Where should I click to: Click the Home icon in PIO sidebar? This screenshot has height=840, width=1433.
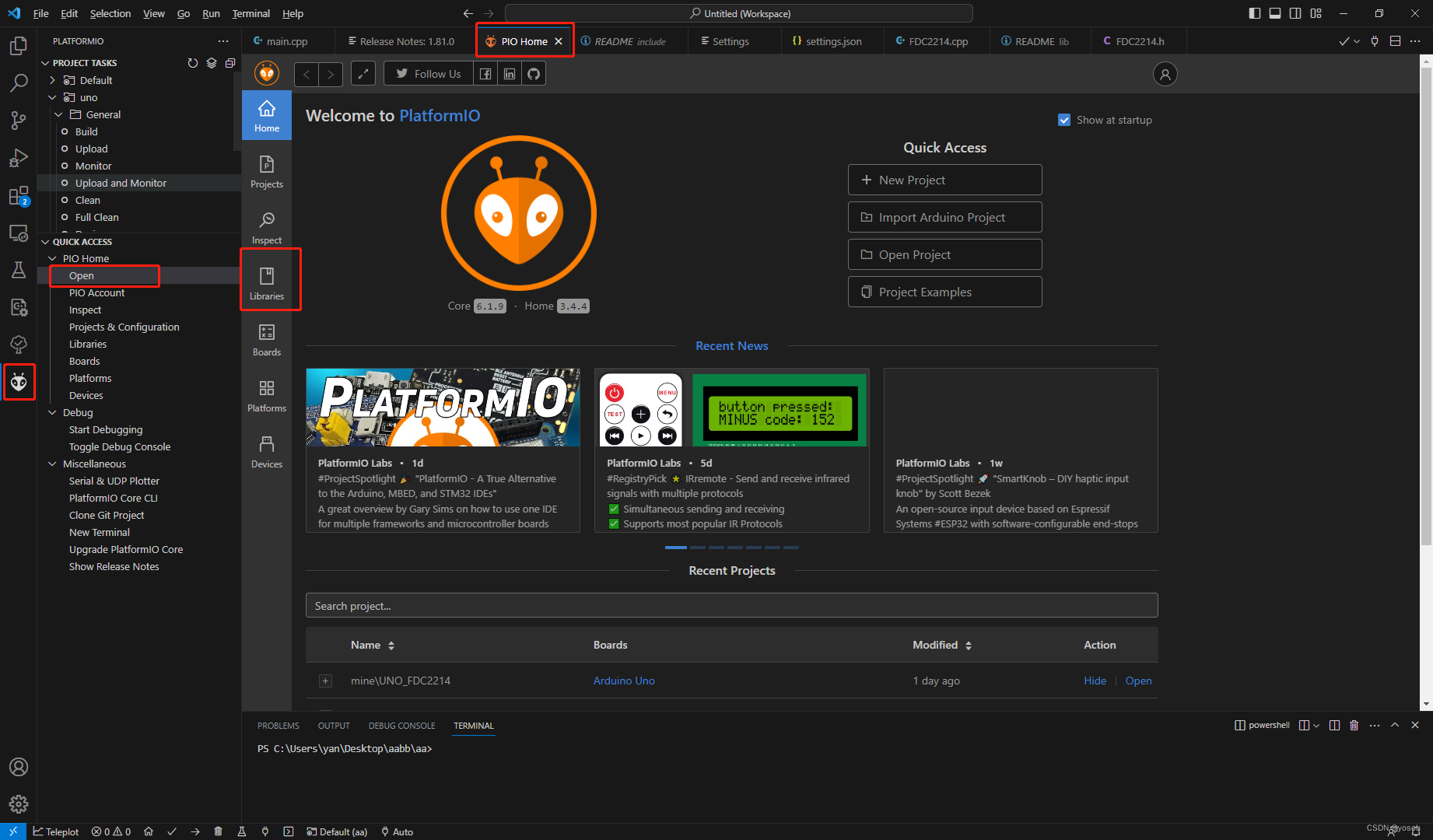coord(267,116)
